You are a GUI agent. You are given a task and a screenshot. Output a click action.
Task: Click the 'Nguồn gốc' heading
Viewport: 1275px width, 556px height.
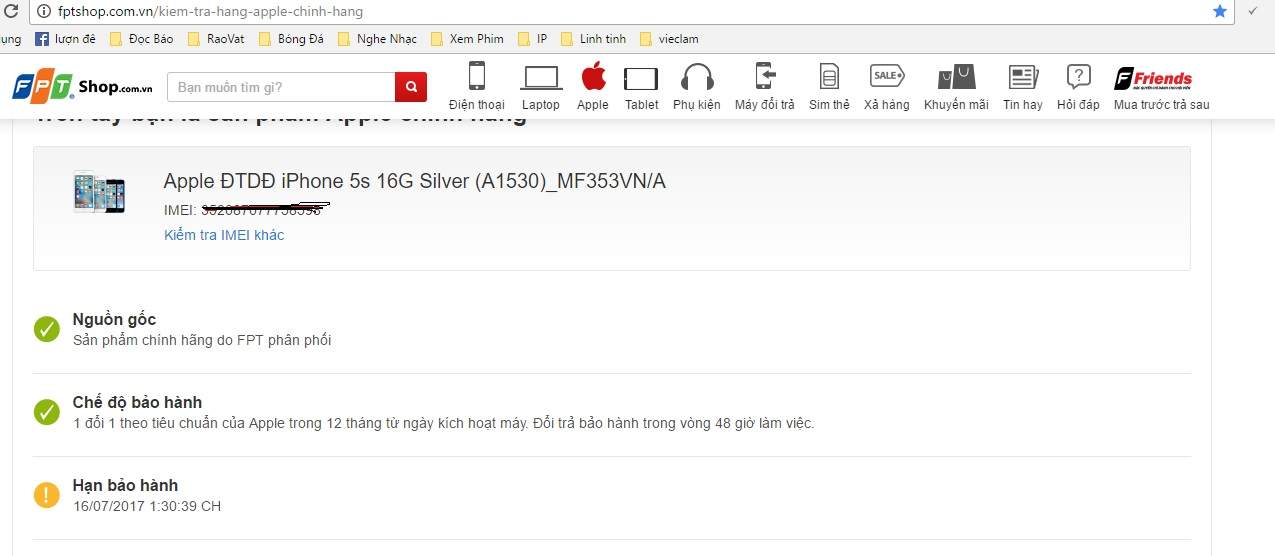tap(115, 320)
